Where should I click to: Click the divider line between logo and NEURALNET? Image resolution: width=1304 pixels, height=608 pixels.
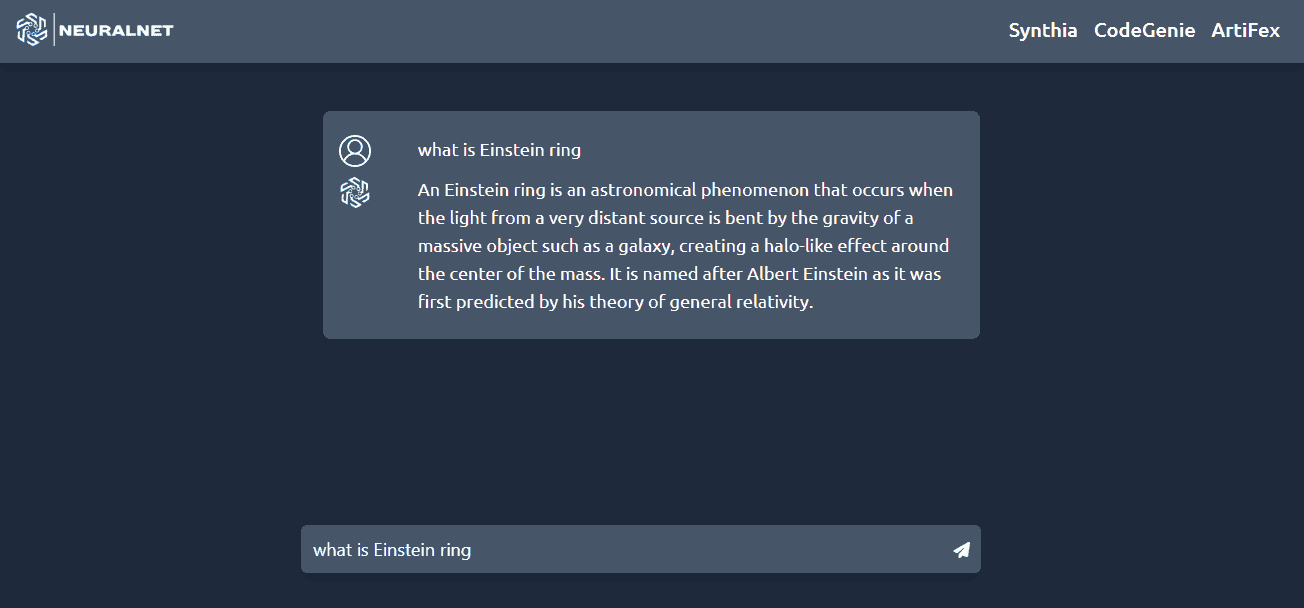(x=54, y=30)
